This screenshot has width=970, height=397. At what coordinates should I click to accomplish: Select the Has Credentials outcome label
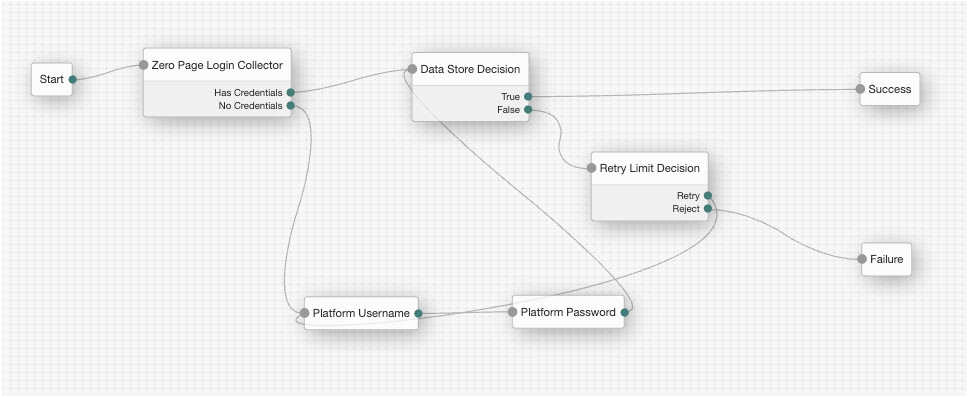pos(248,93)
